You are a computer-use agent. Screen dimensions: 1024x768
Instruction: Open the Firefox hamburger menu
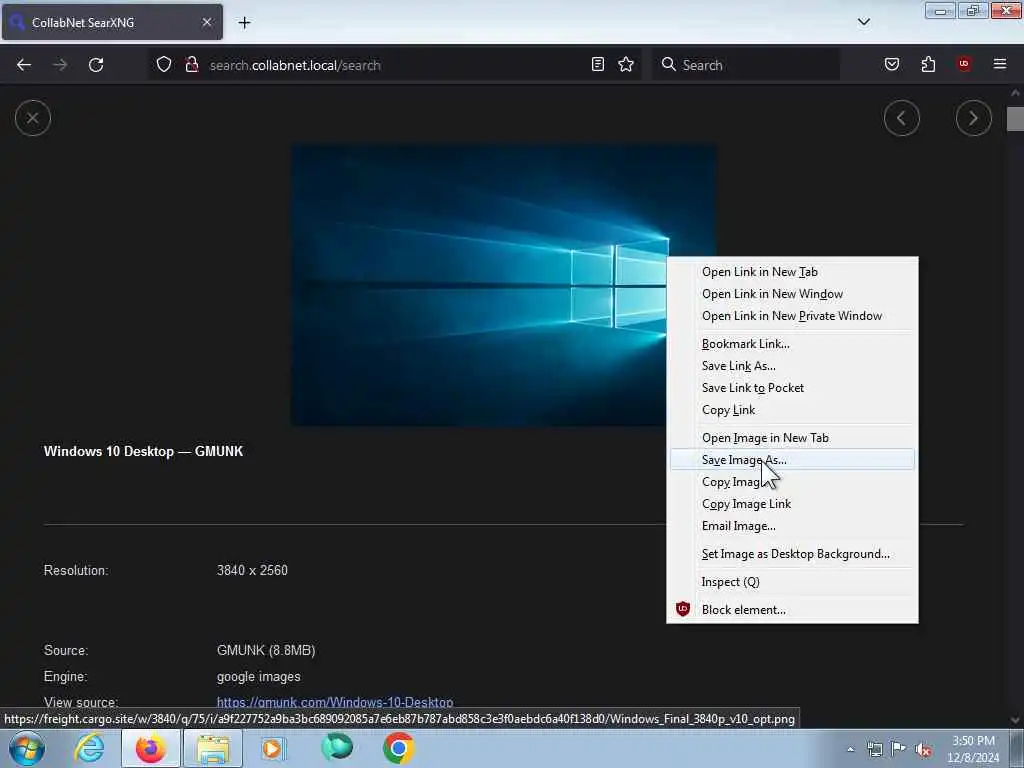[1000, 64]
